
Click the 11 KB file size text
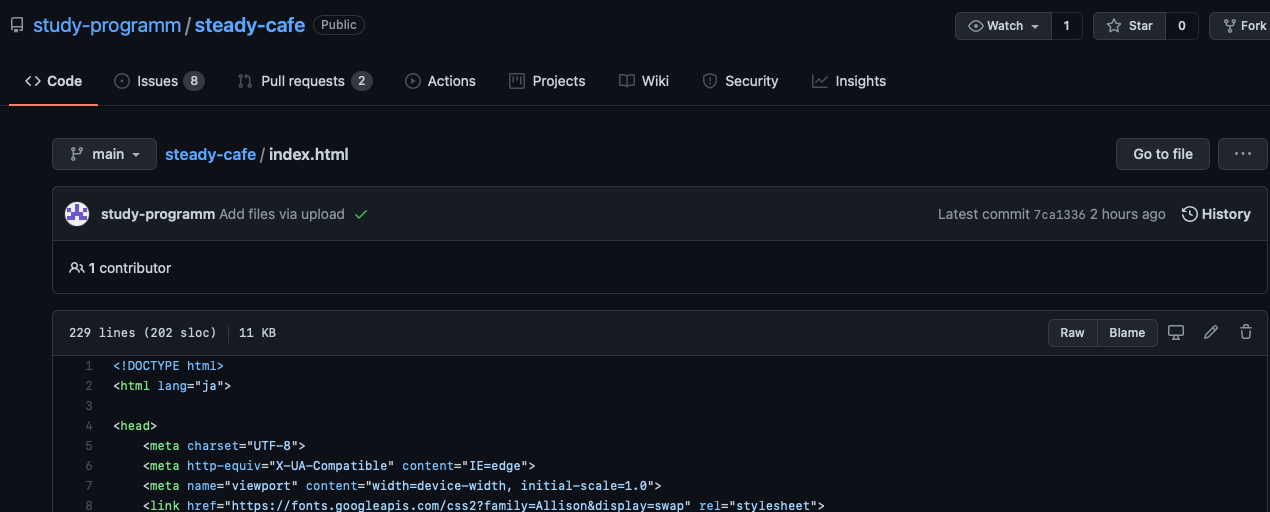[x=257, y=333]
